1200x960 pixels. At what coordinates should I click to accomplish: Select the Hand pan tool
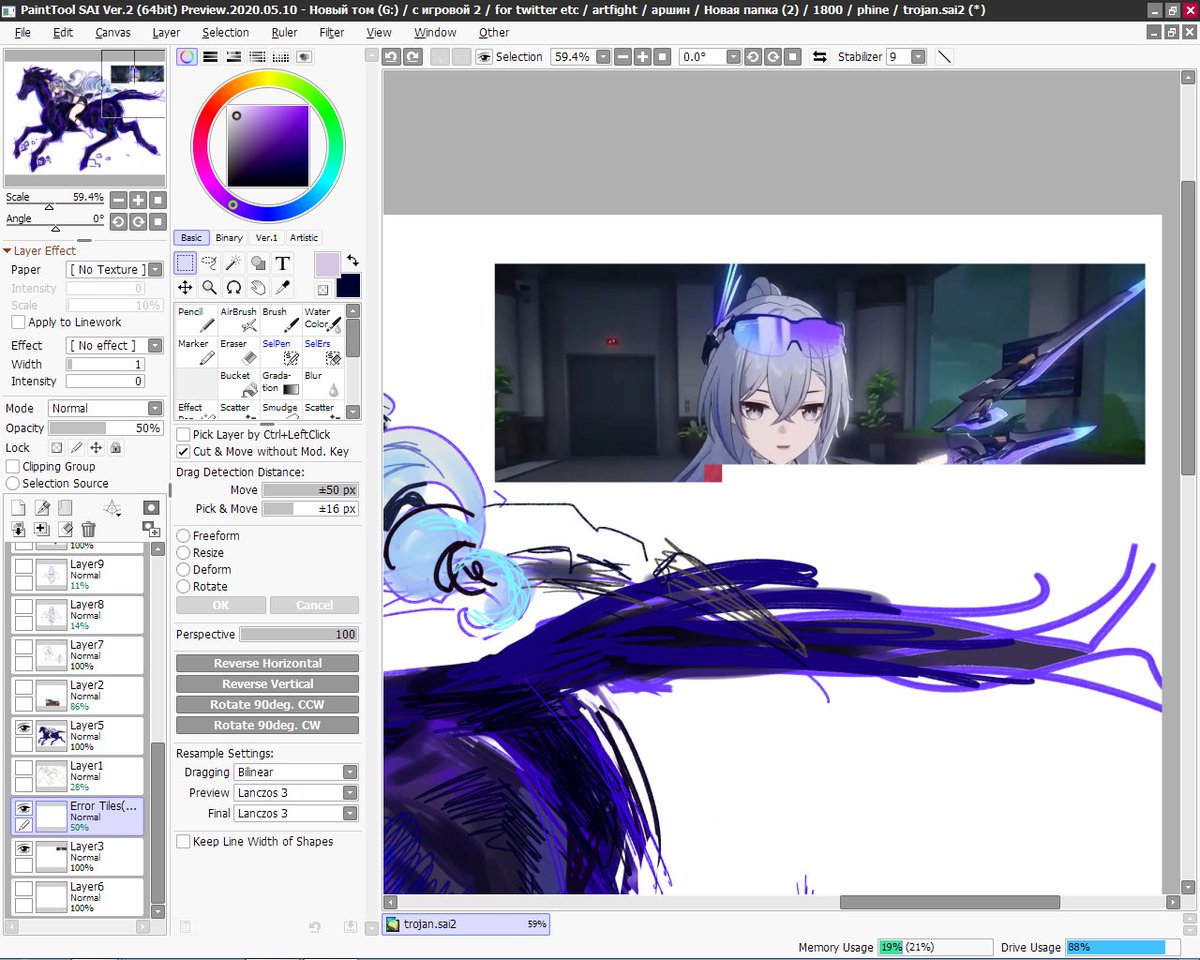258,287
